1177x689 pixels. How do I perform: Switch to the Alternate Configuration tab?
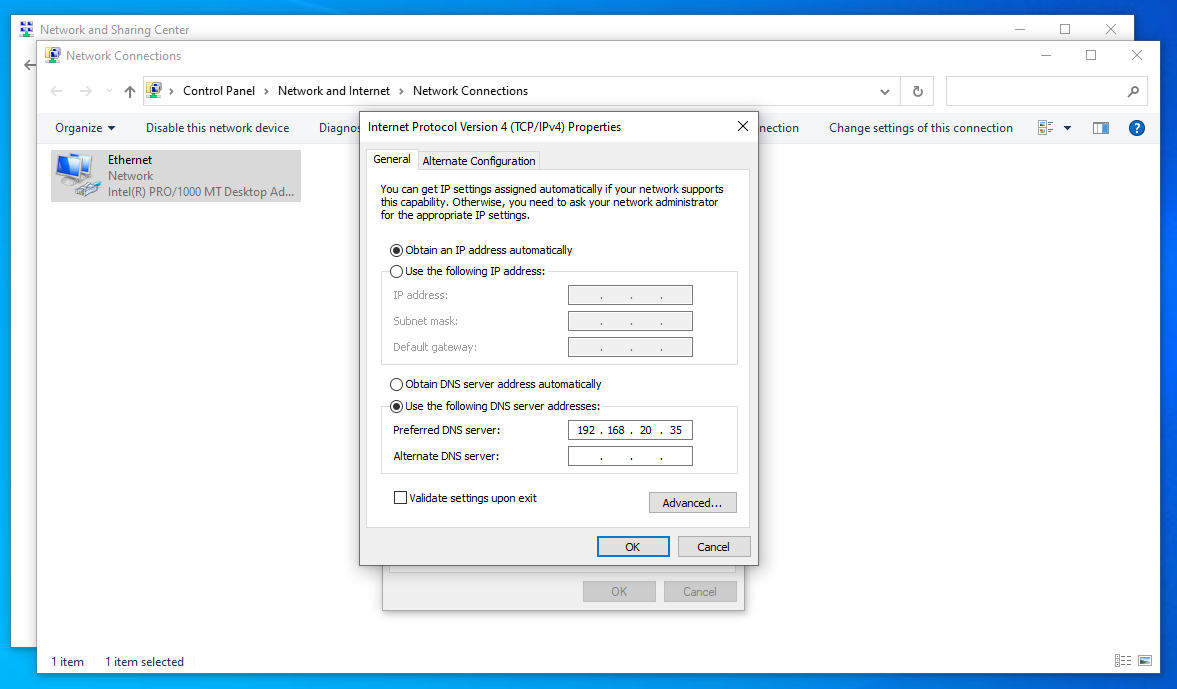pos(479,161)
